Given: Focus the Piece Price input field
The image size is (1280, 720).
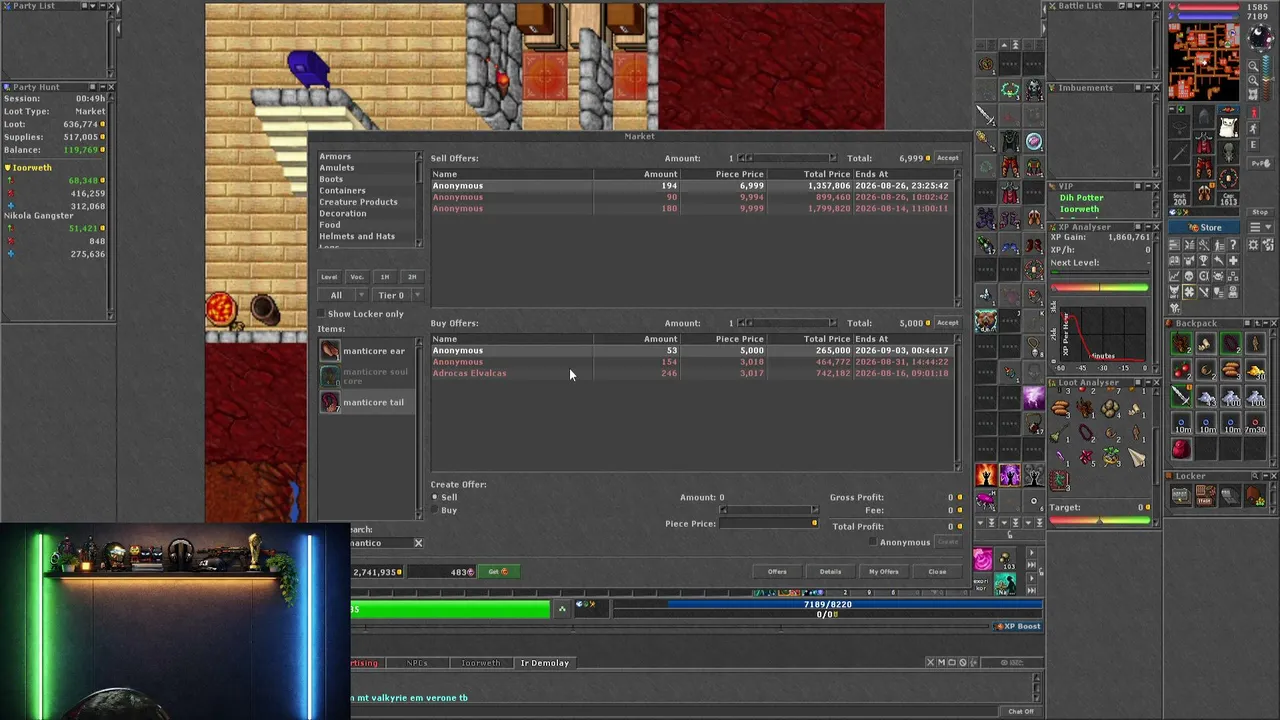Looking at the screenshot, I should 769,524.
